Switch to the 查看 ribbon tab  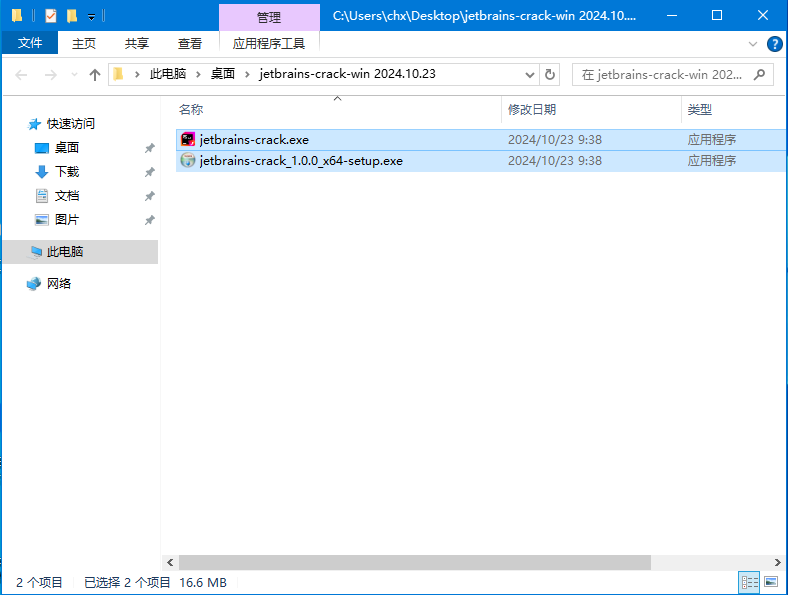[189, 44]
